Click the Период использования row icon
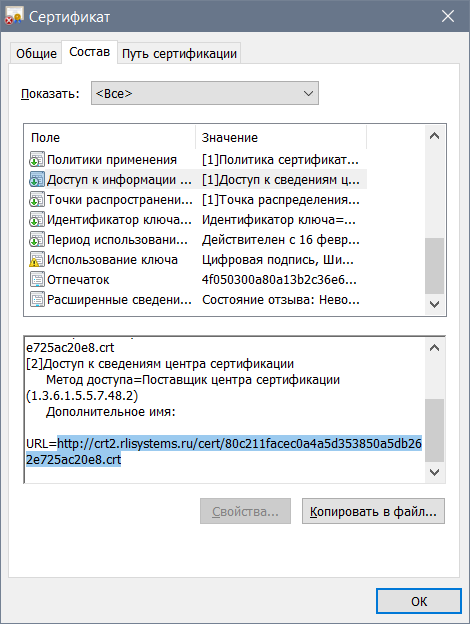 tap(37, 240)
